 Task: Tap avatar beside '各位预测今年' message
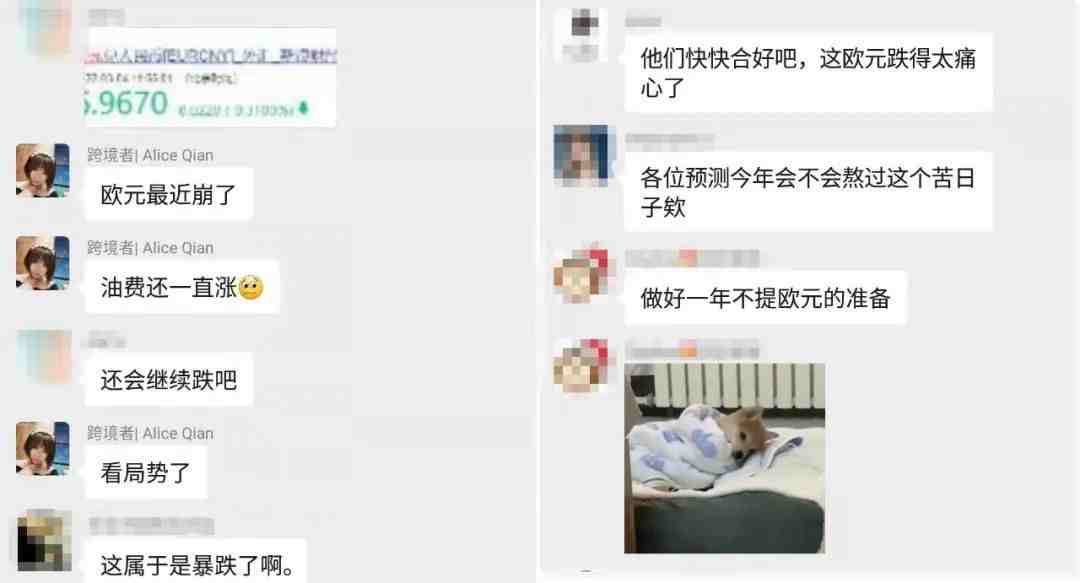[x=581, y=156]
